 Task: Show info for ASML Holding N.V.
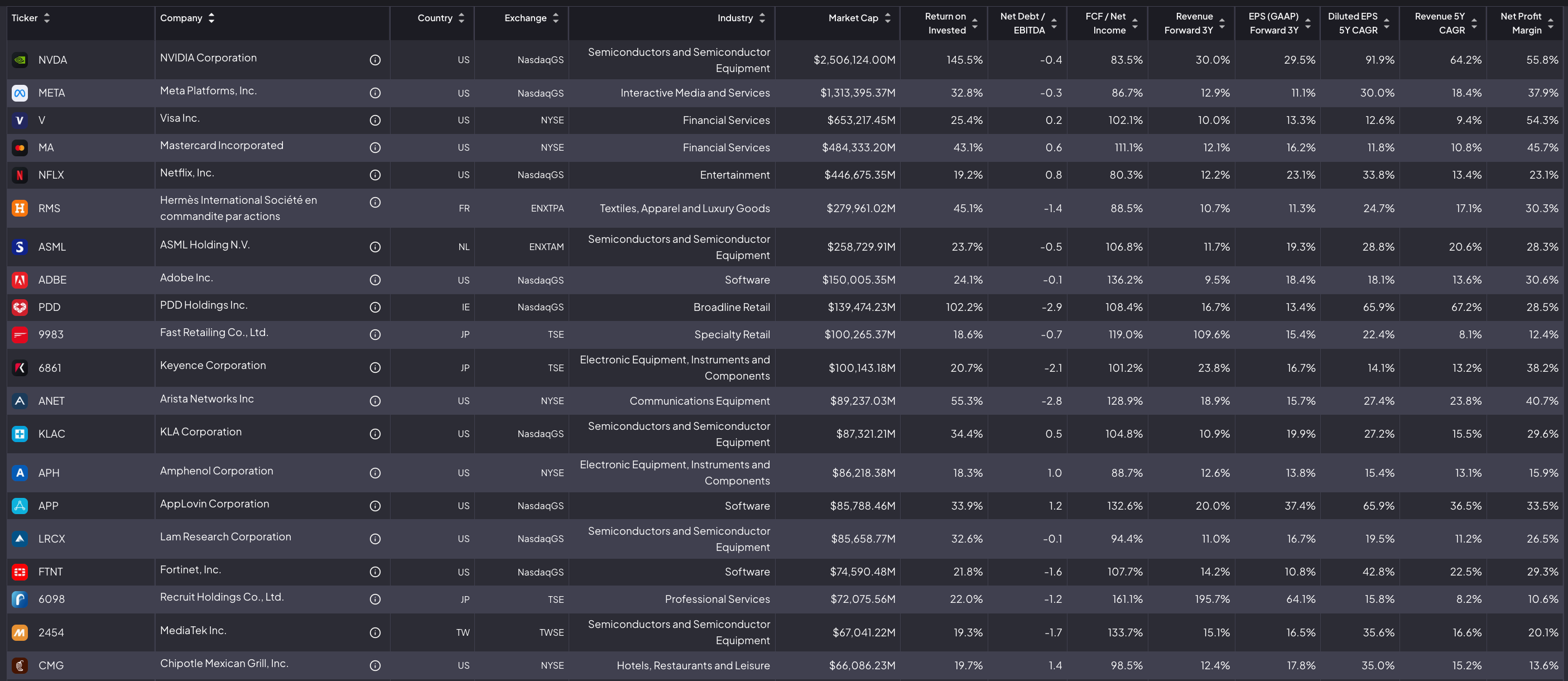pos(375,247)
